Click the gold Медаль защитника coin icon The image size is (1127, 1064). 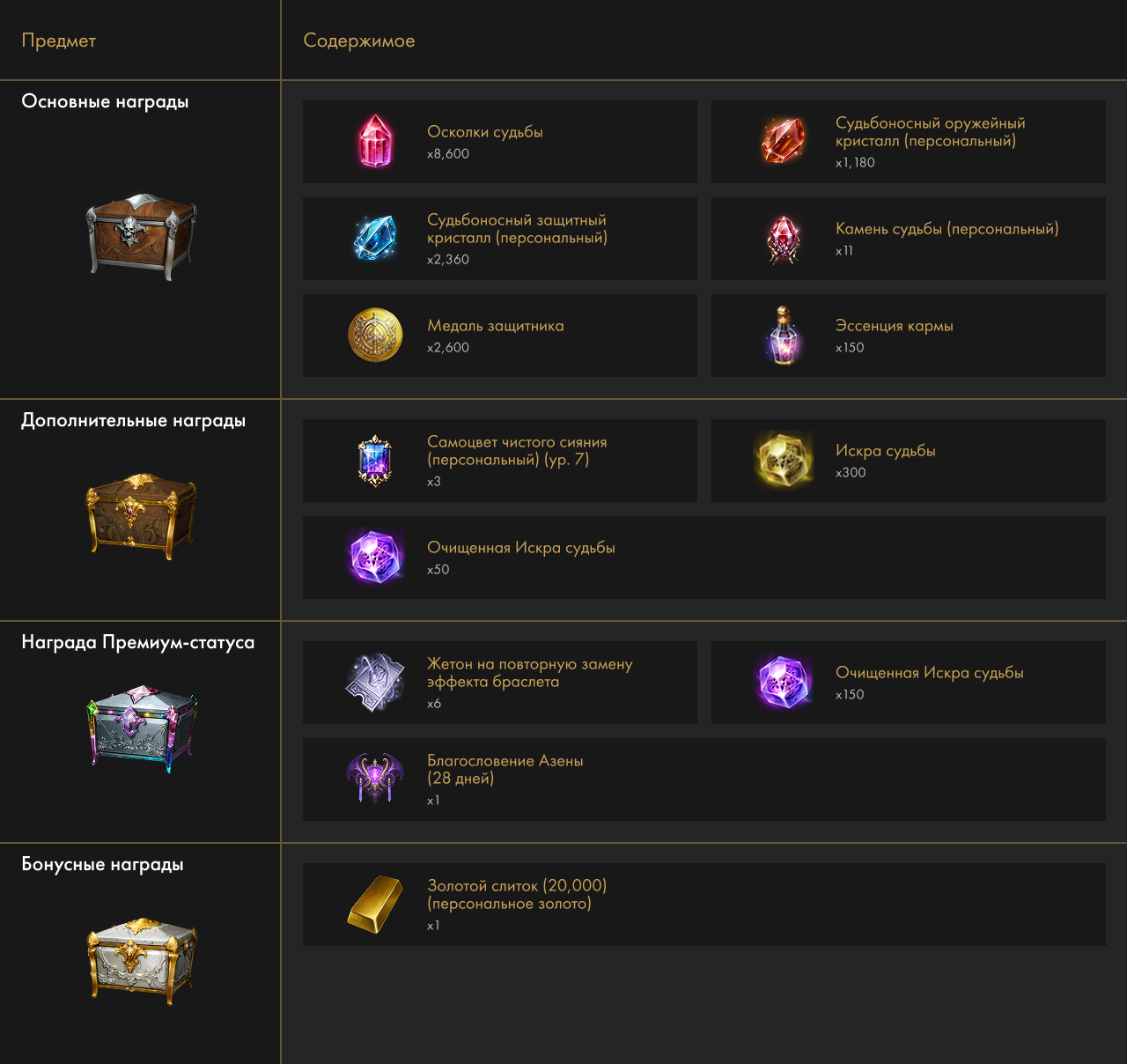(x=376, y=336)
